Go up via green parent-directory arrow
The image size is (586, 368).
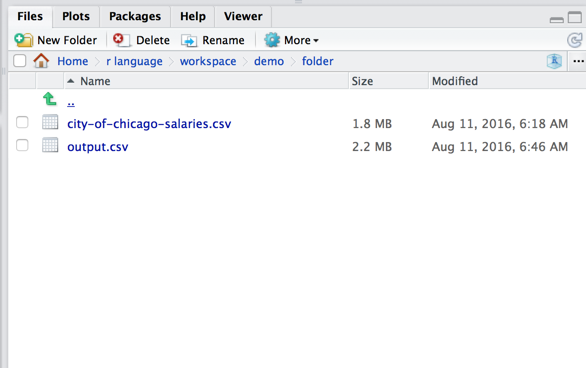(x=50, y=99)
